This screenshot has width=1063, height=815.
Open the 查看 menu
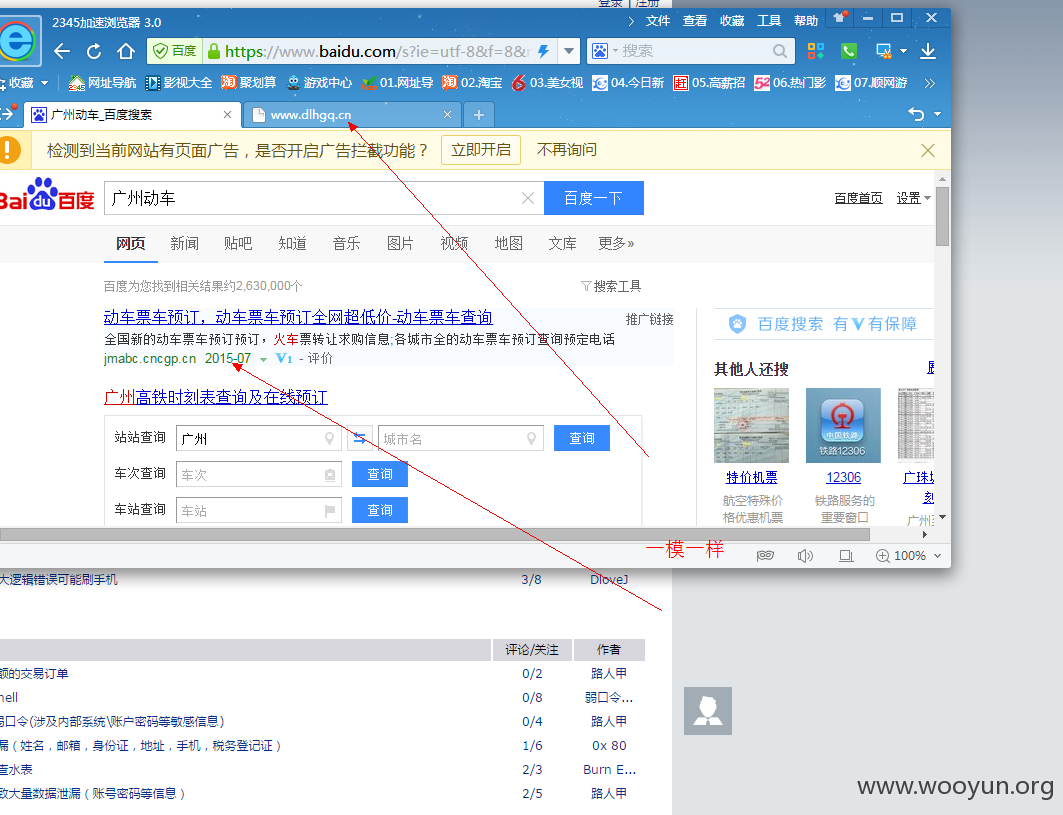(x=695, y=21)
